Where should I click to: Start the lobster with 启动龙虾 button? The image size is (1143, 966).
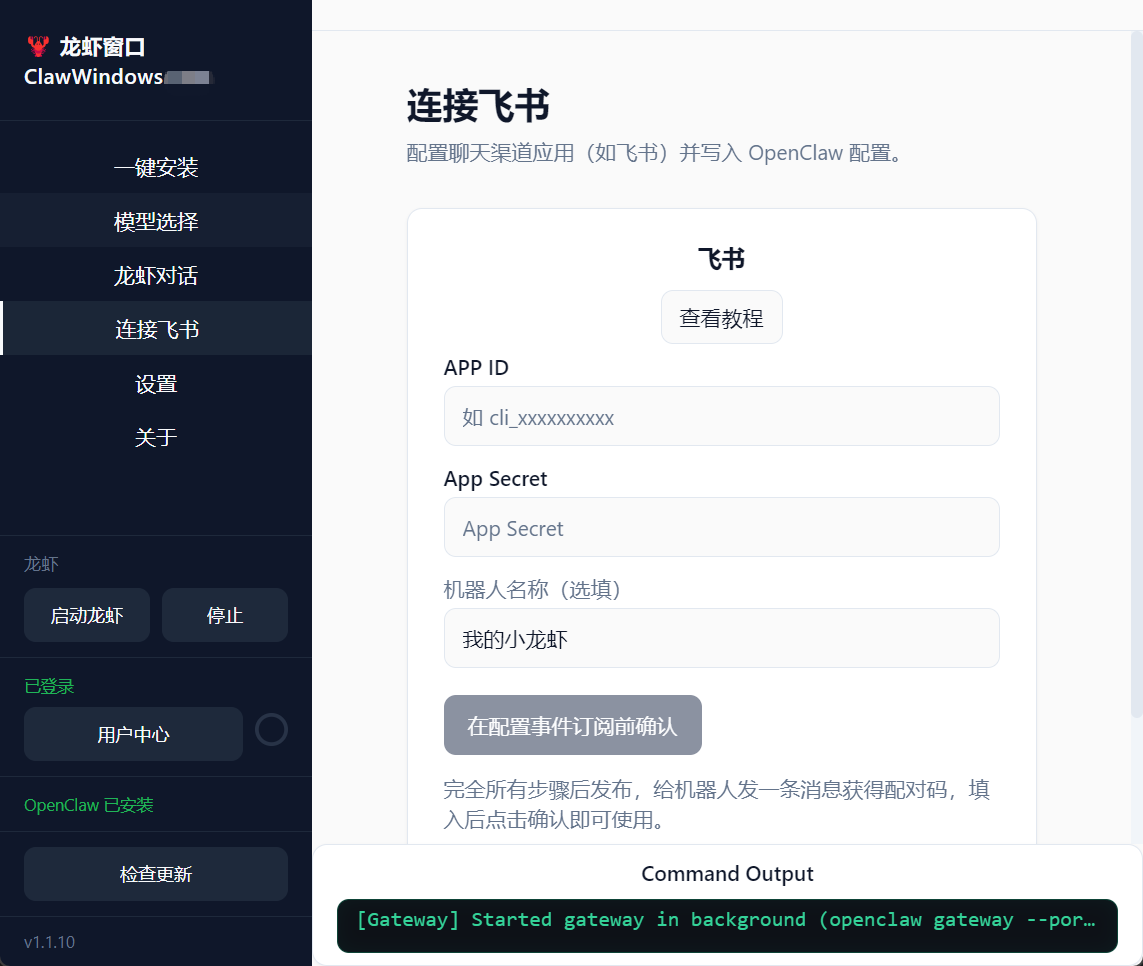click(x=87, y=615)
